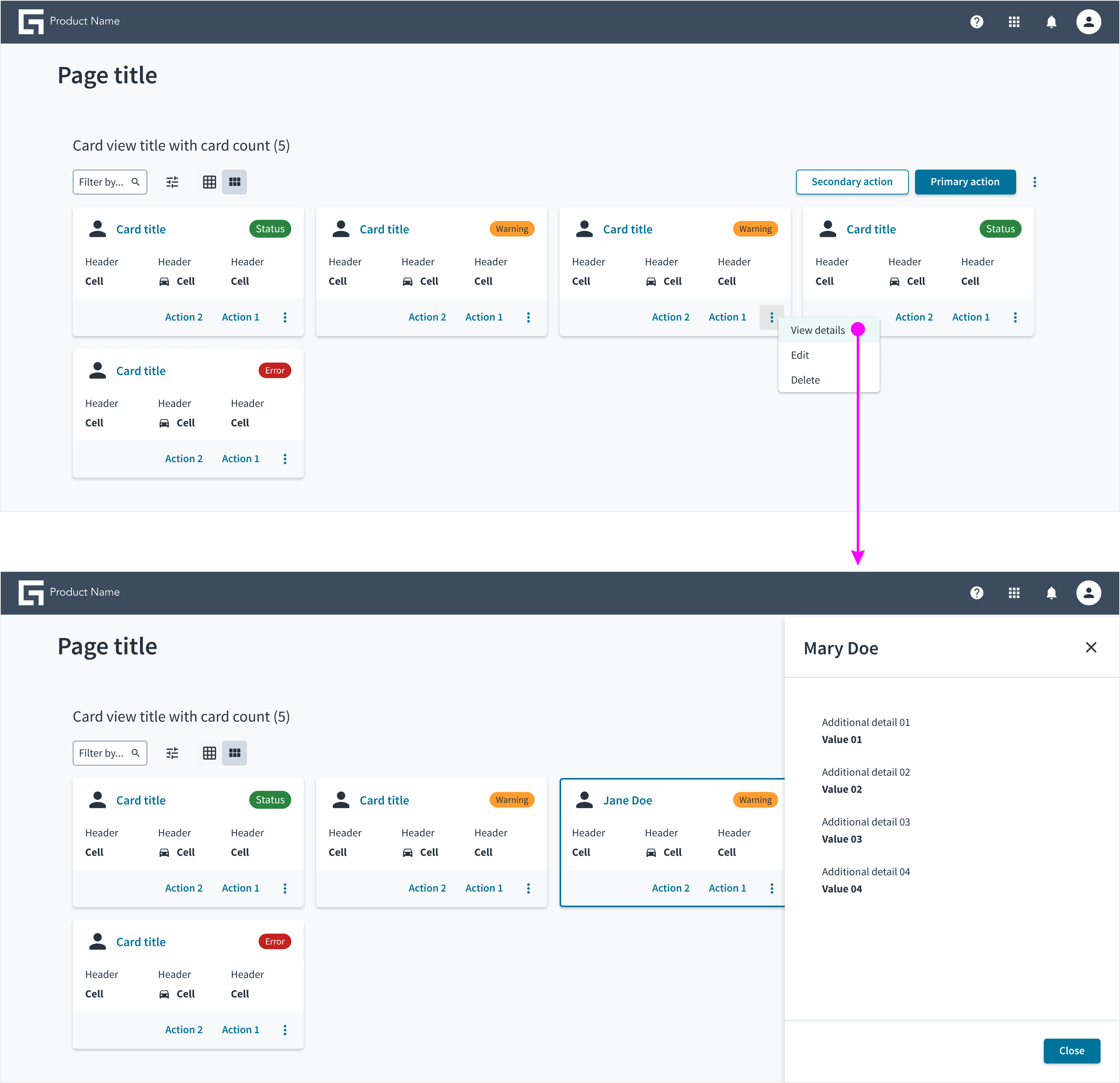Click Action 1 on Error card in Mary Doe screen
Screen dimensions: 1120x1083
240,1029
